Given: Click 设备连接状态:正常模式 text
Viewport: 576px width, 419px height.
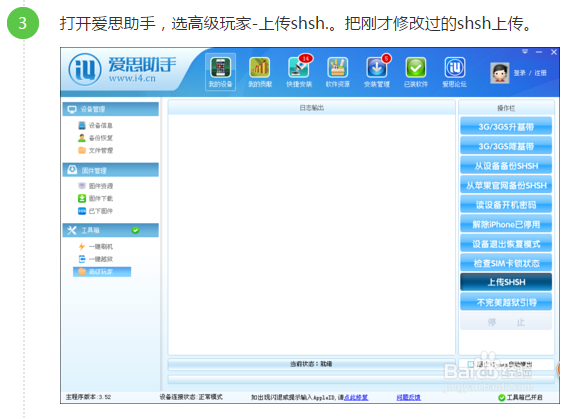Looking at the screenshot, I should click(191, 397).
